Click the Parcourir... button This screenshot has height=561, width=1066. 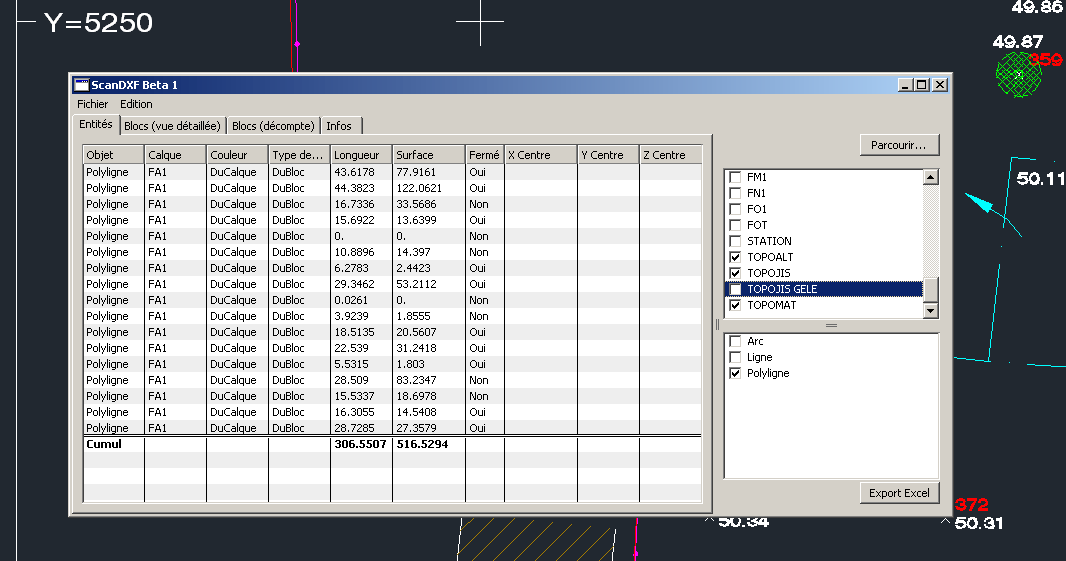click(x=899, y=145)
